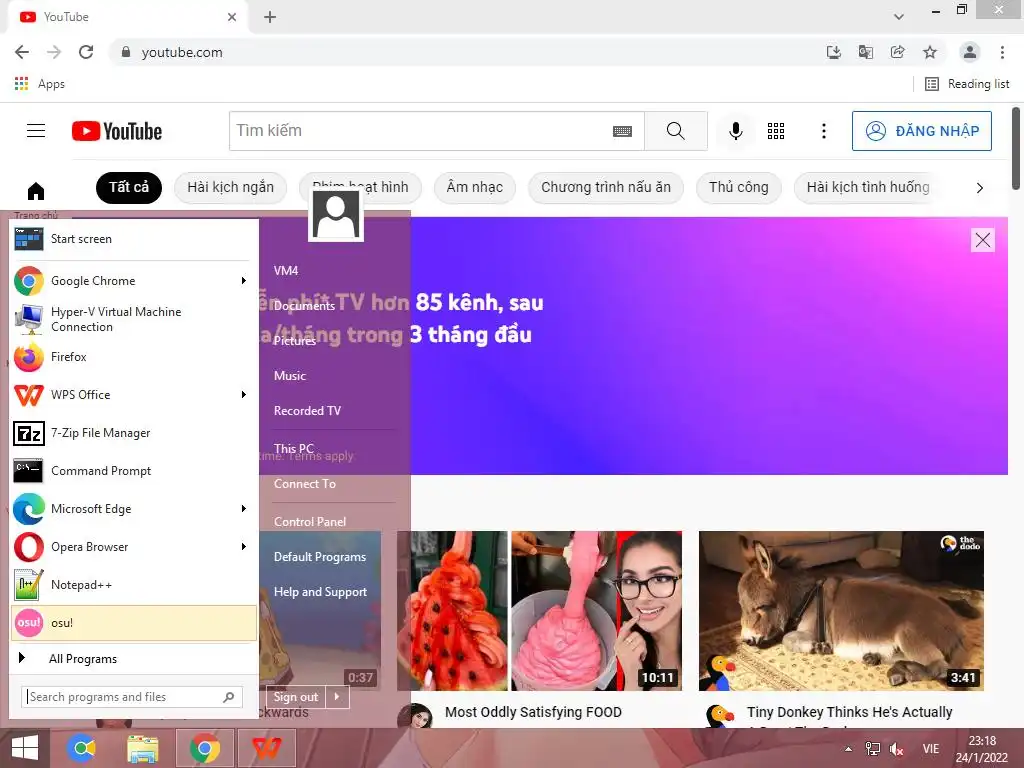Open File Explorer from the taskbar

[x=142, y=748]
